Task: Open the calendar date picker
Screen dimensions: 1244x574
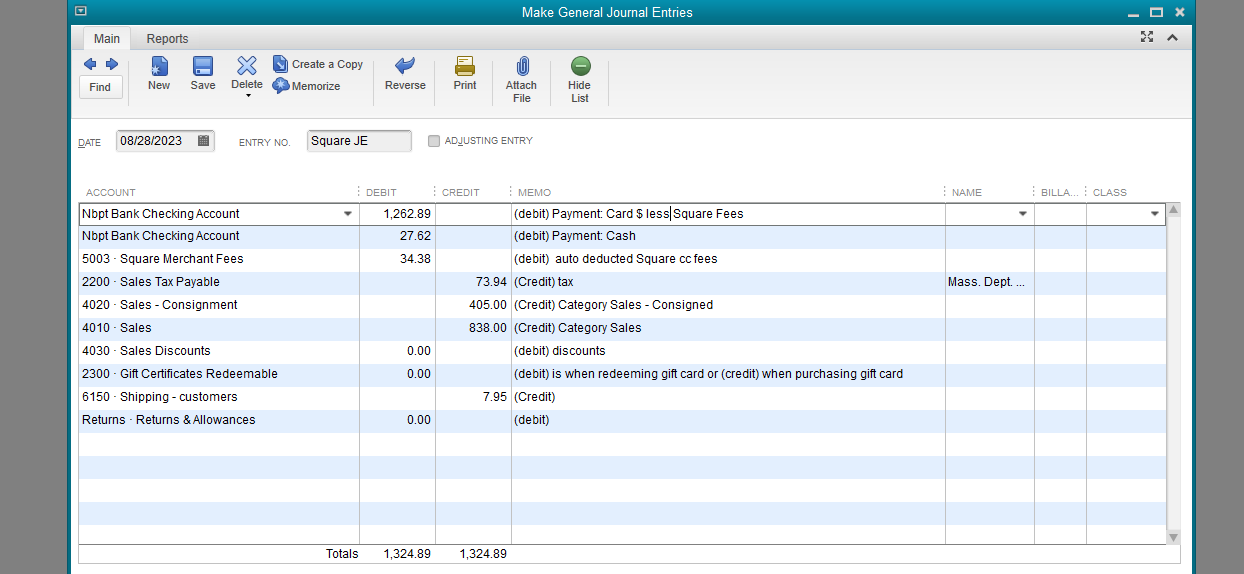Action: coord(204,141)
